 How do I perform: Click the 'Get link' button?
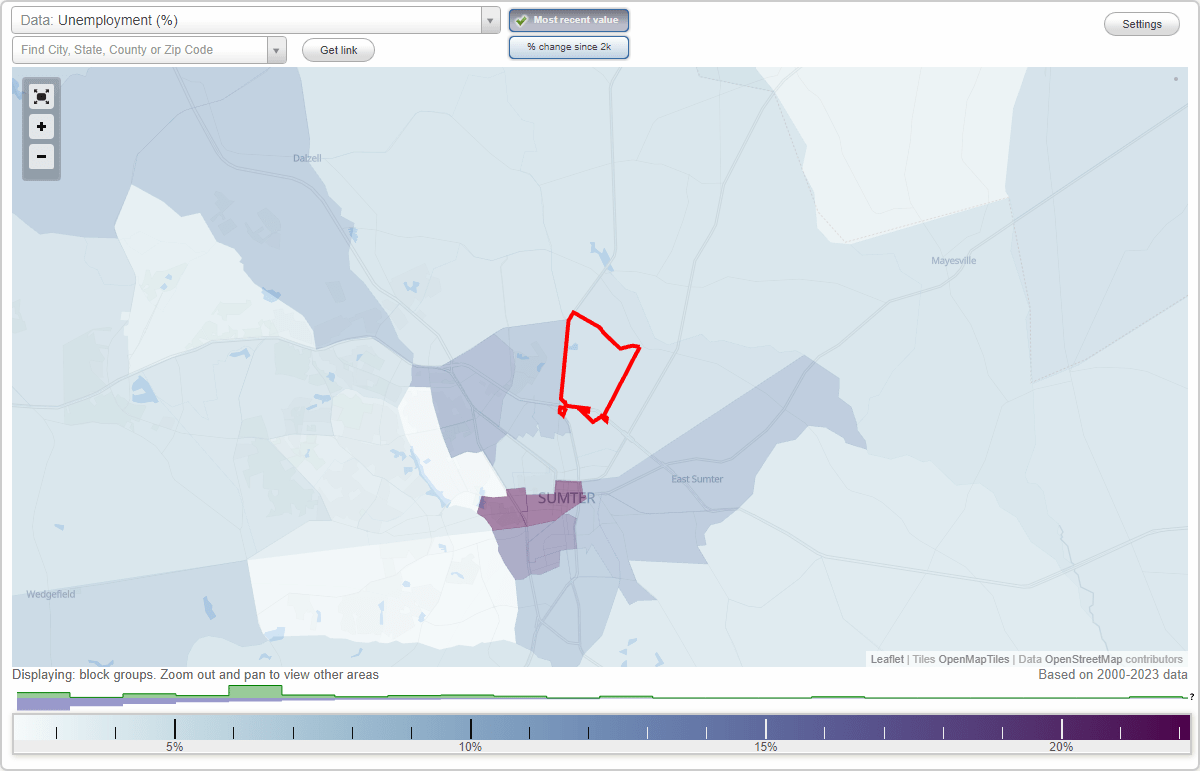(338, 49)
